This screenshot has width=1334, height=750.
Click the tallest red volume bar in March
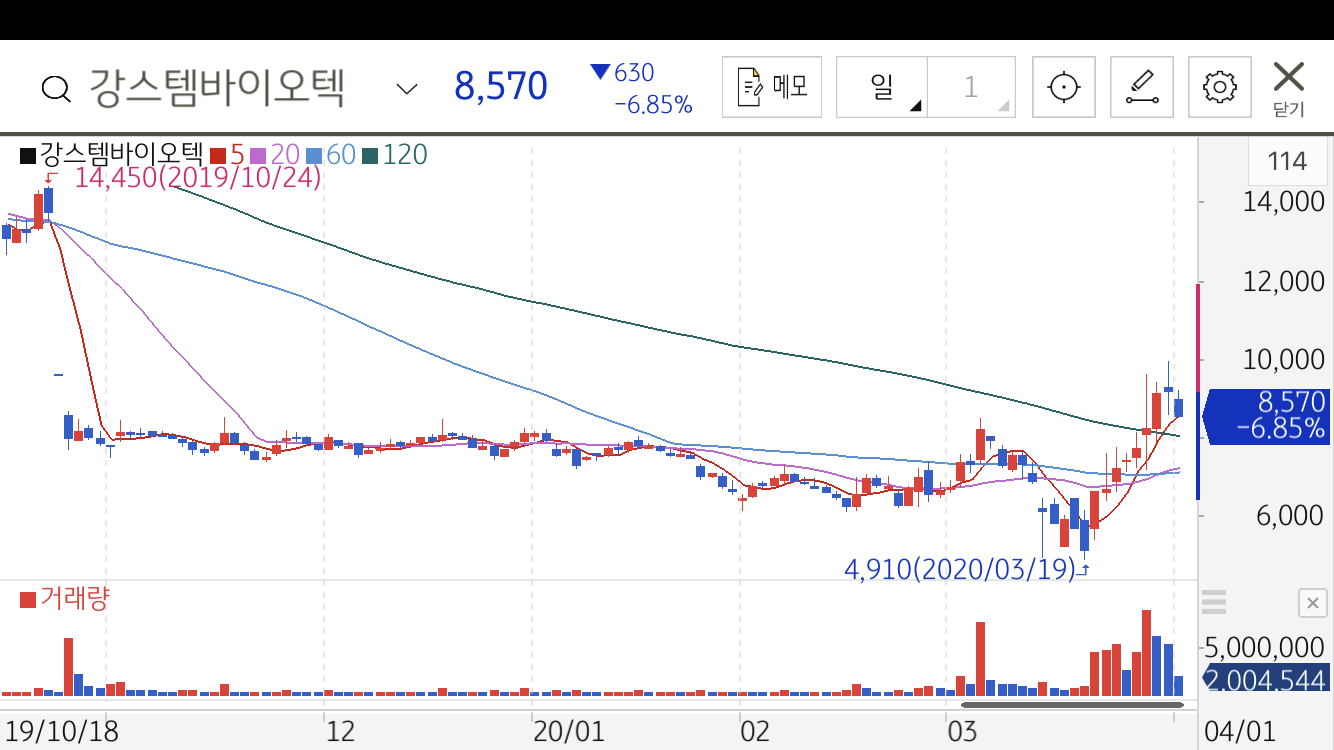pos(1147,653)
